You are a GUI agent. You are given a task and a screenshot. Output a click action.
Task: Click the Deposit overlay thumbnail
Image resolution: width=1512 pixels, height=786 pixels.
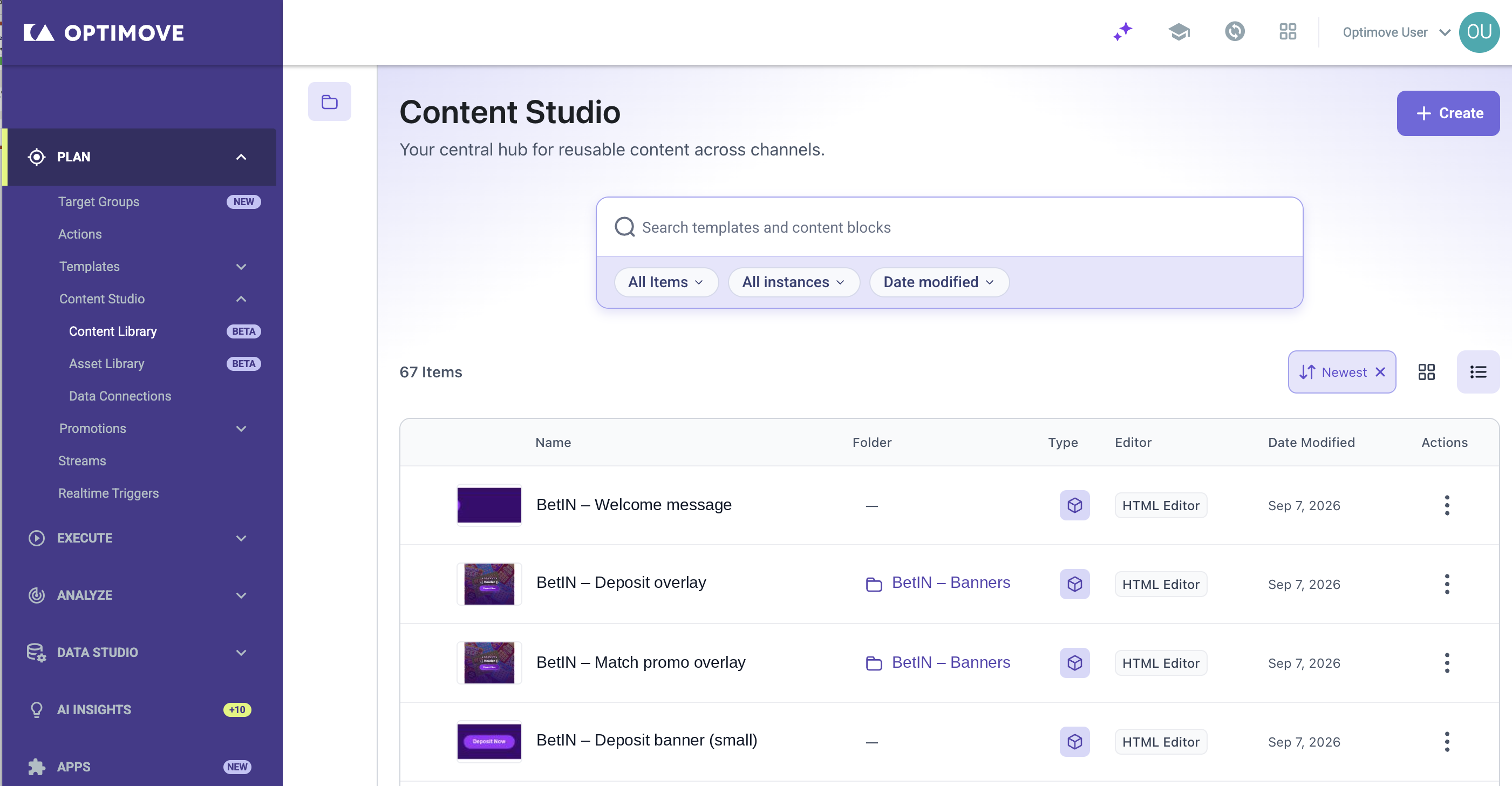488,584
